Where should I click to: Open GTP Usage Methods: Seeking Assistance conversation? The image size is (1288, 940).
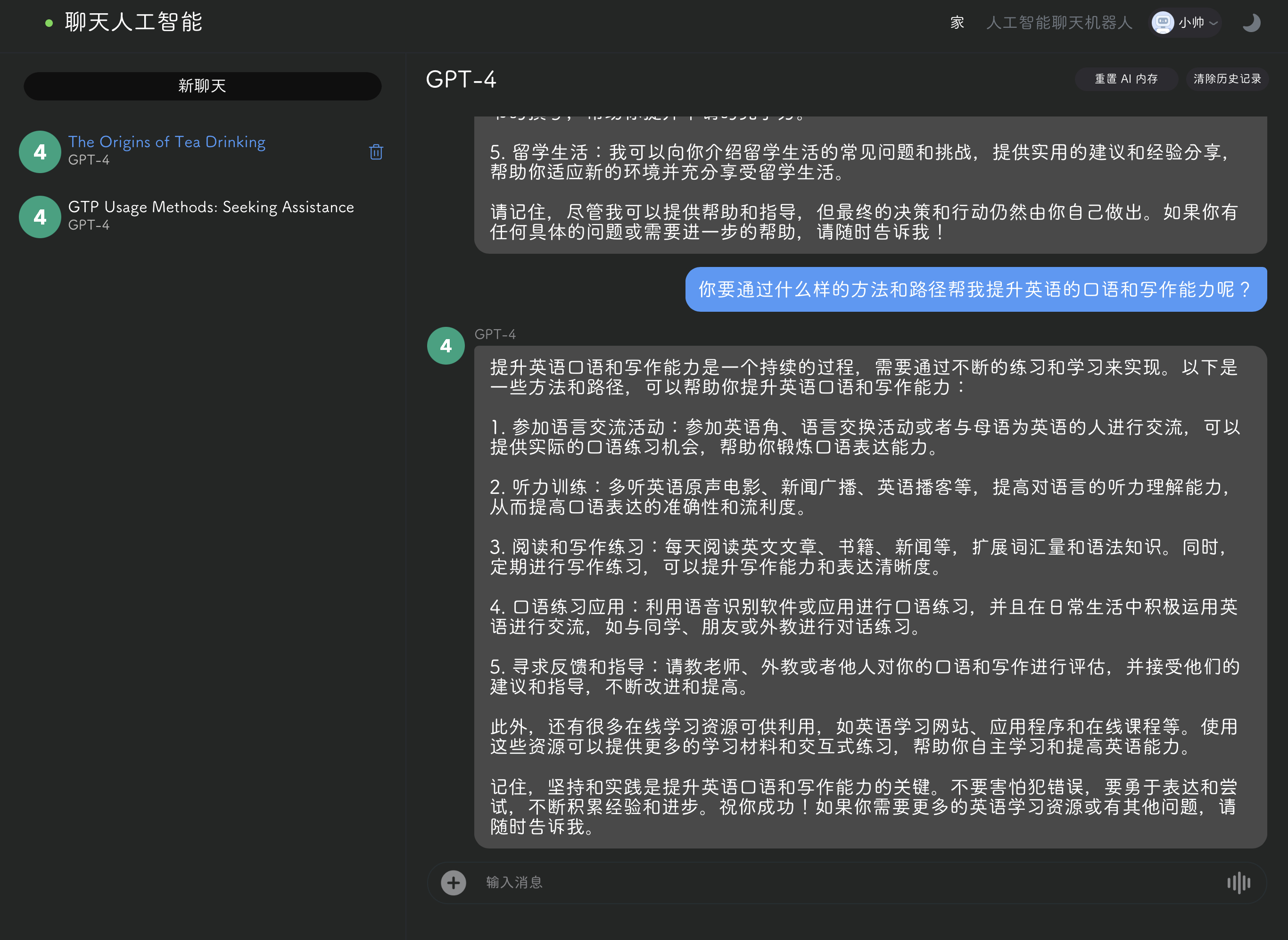click(x=211, y=207)
